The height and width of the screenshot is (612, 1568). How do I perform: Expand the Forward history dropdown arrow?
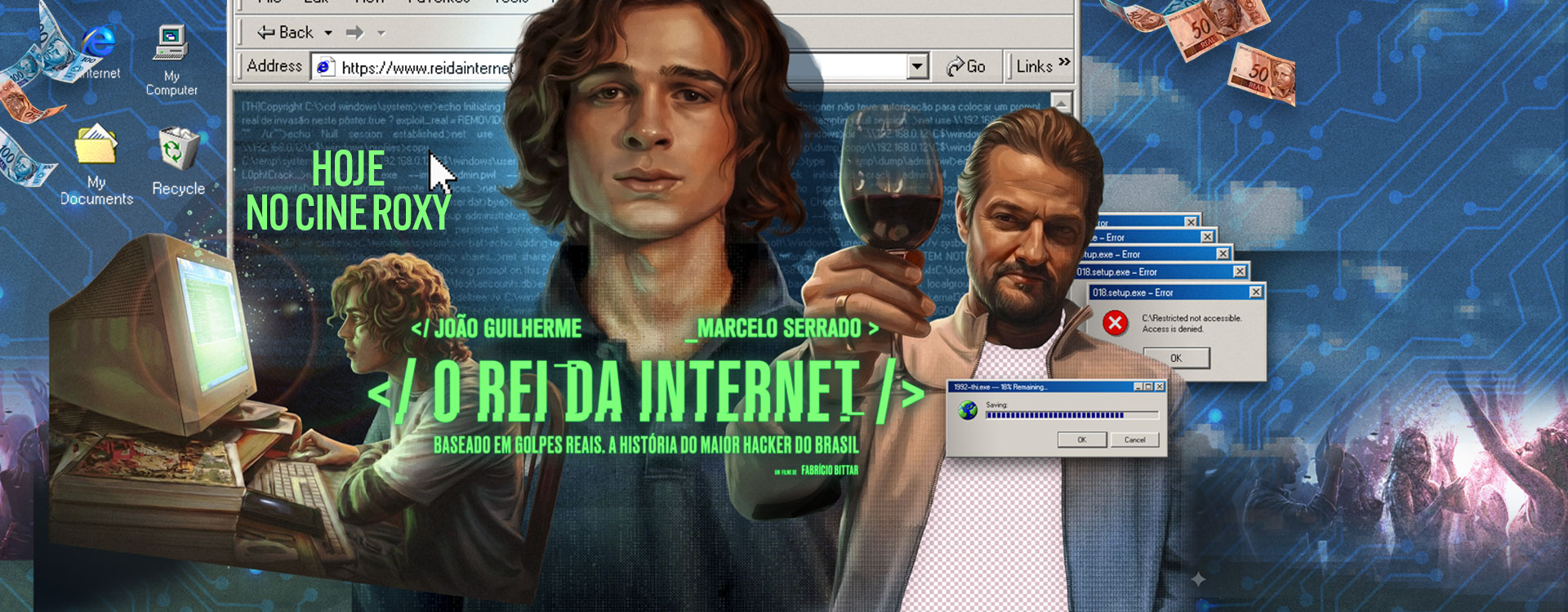point(381,34)
